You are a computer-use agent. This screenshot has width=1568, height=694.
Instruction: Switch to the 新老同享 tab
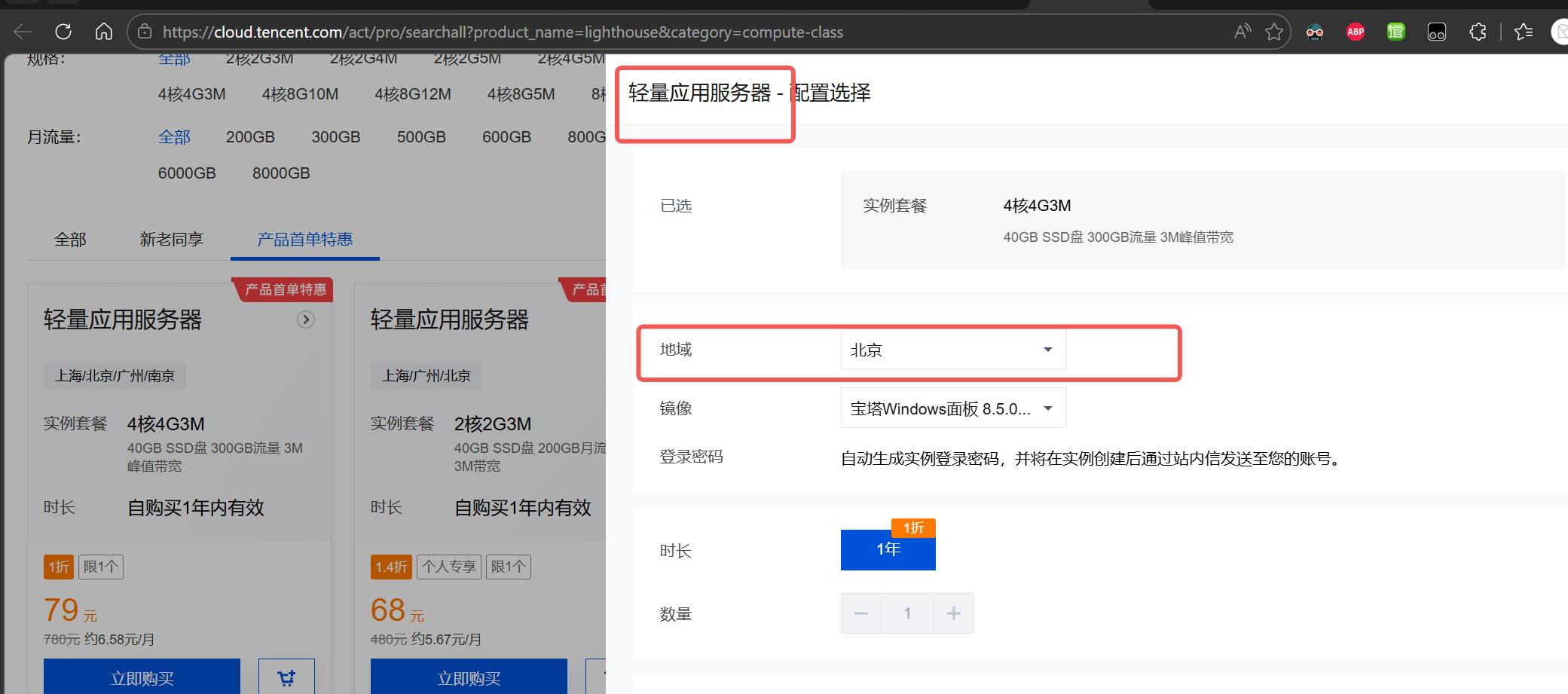(x=172, y=240)
